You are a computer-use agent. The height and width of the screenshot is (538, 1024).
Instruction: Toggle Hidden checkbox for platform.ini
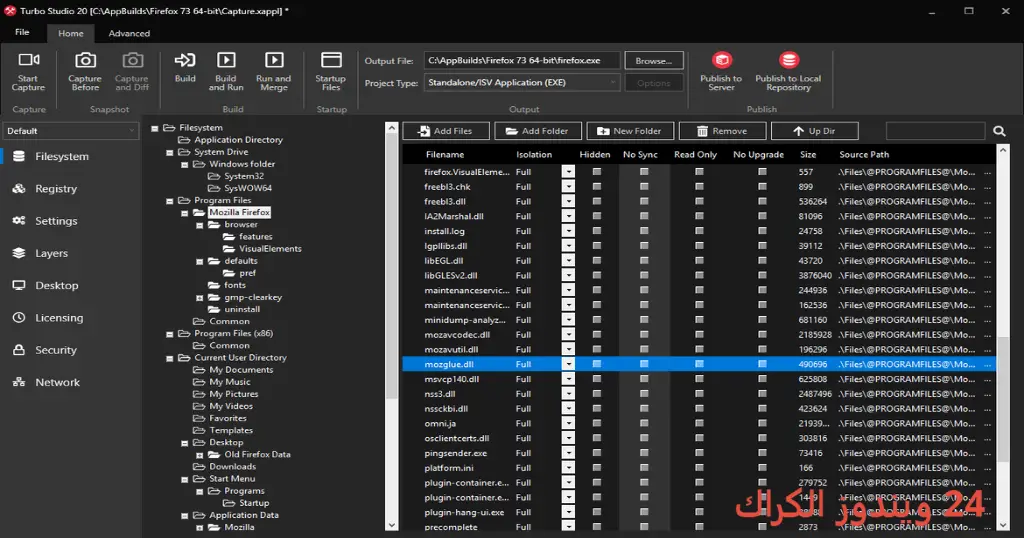coord(596,467)
